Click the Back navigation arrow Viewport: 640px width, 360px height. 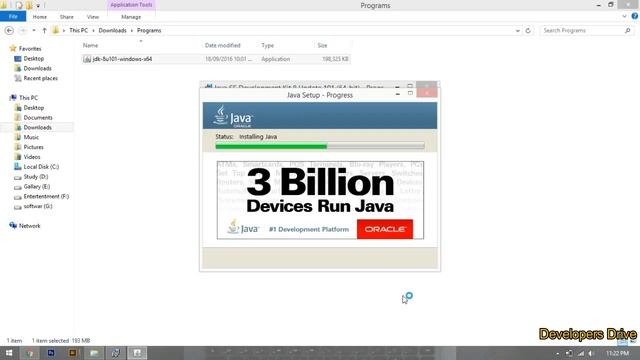(9, 31)
